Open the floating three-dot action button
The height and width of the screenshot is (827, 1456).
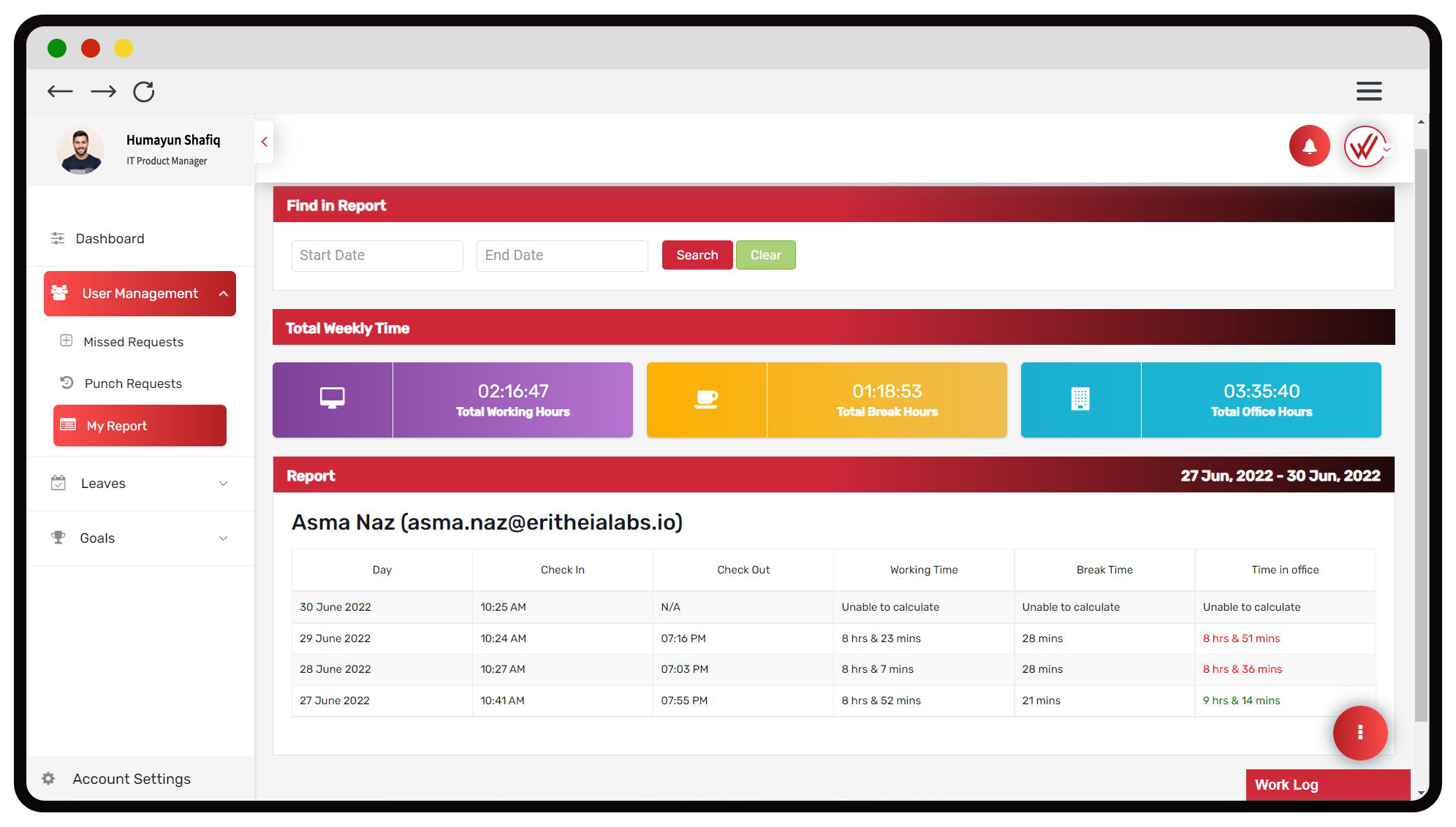pos(1360,733)
